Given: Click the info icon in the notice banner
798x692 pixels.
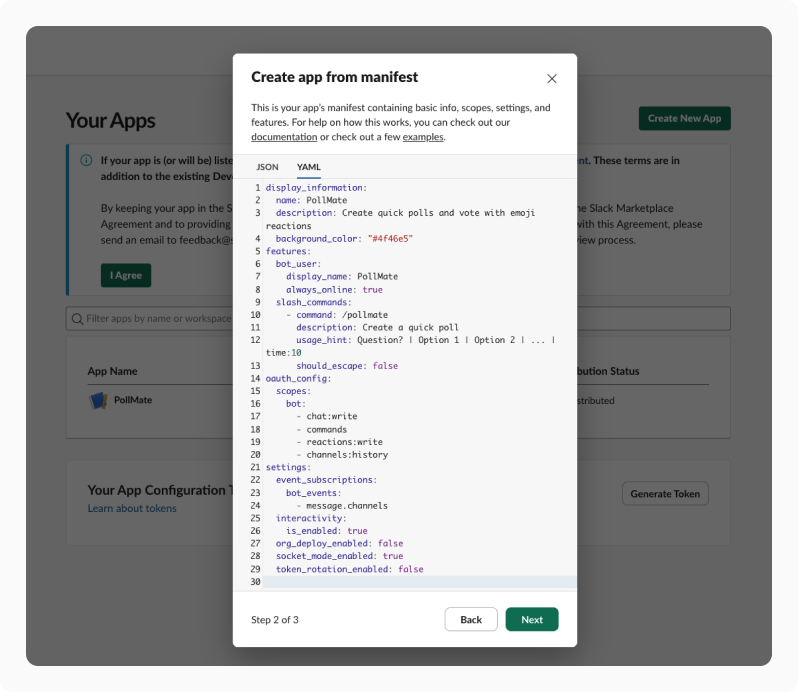Looking at the screenshot, I should tap(87, 160).
